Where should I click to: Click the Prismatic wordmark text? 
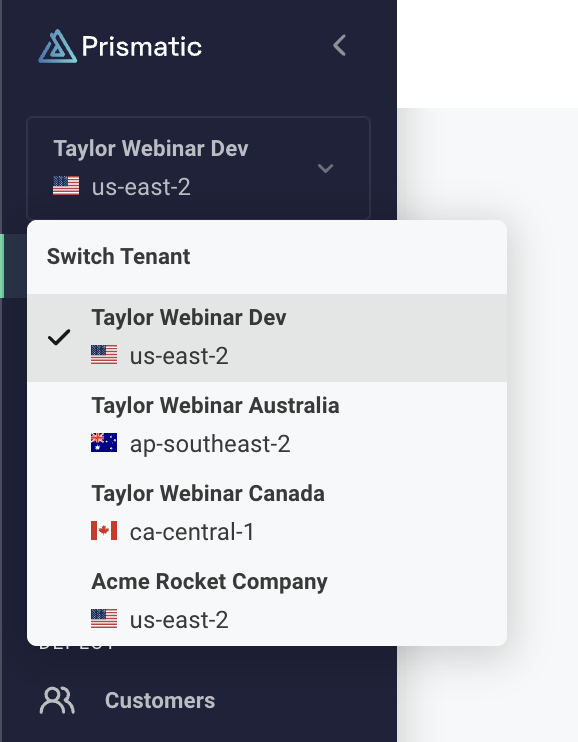[142, 46]
